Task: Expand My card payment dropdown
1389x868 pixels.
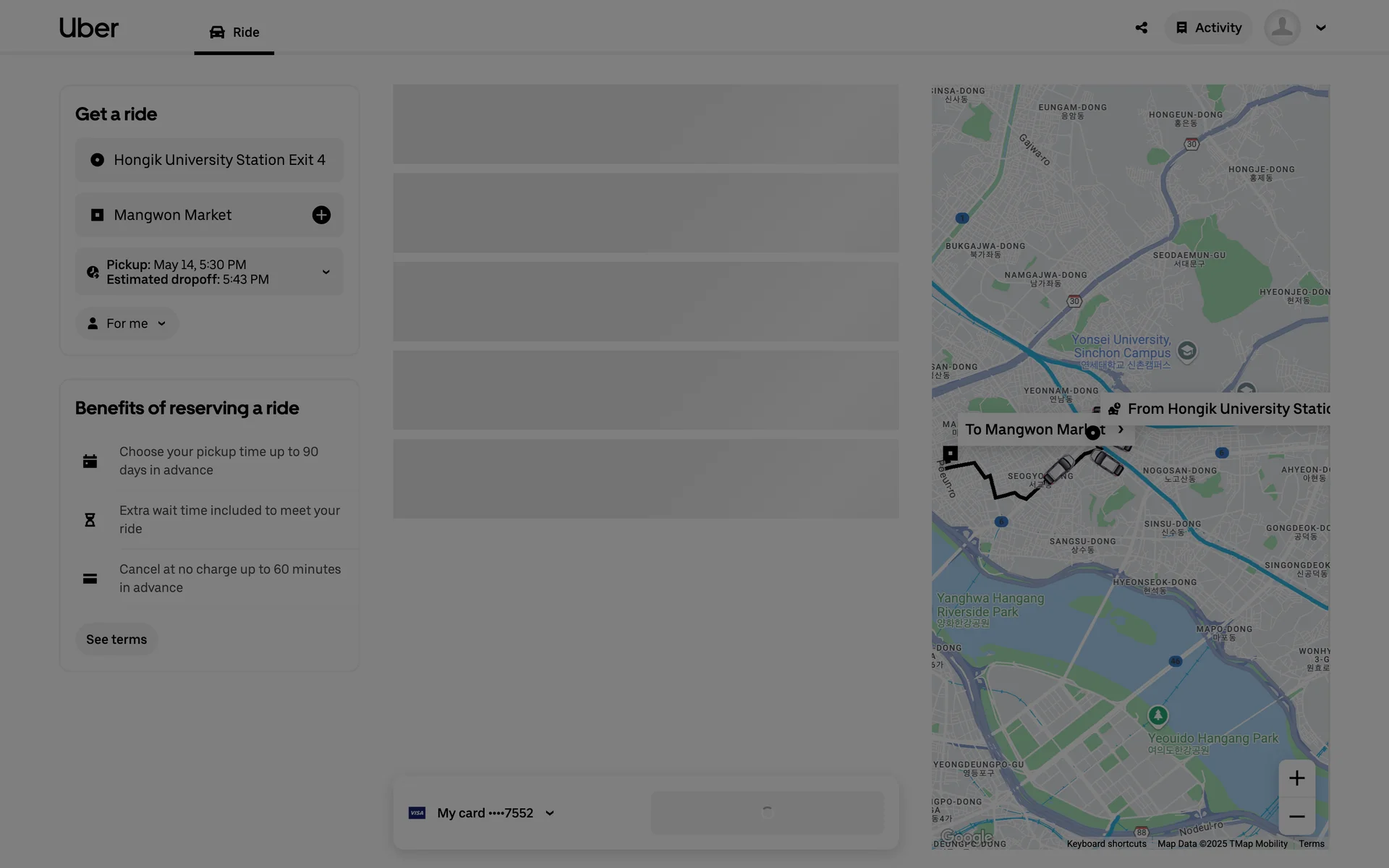Action: point(550,813)
